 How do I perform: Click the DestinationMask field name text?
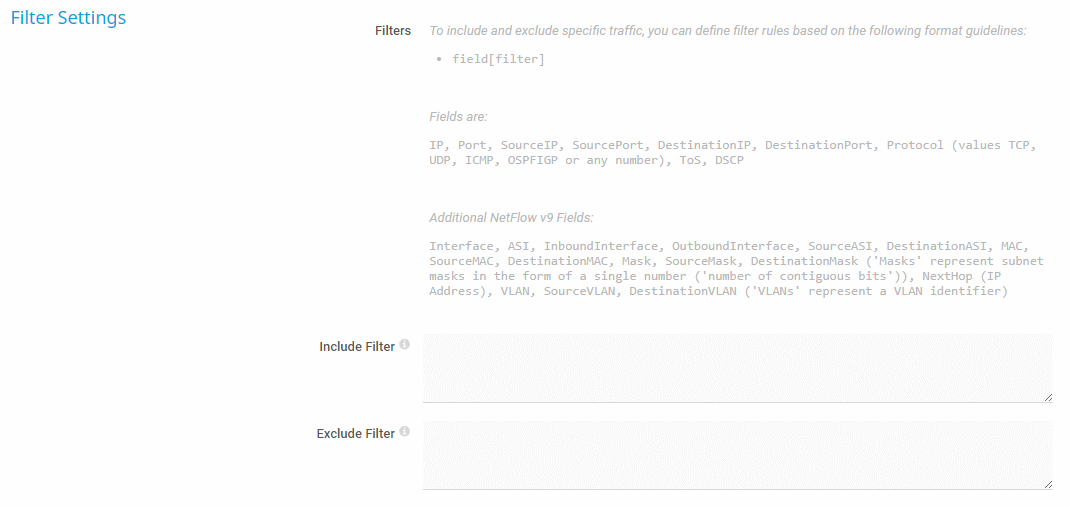click(806, 261)
